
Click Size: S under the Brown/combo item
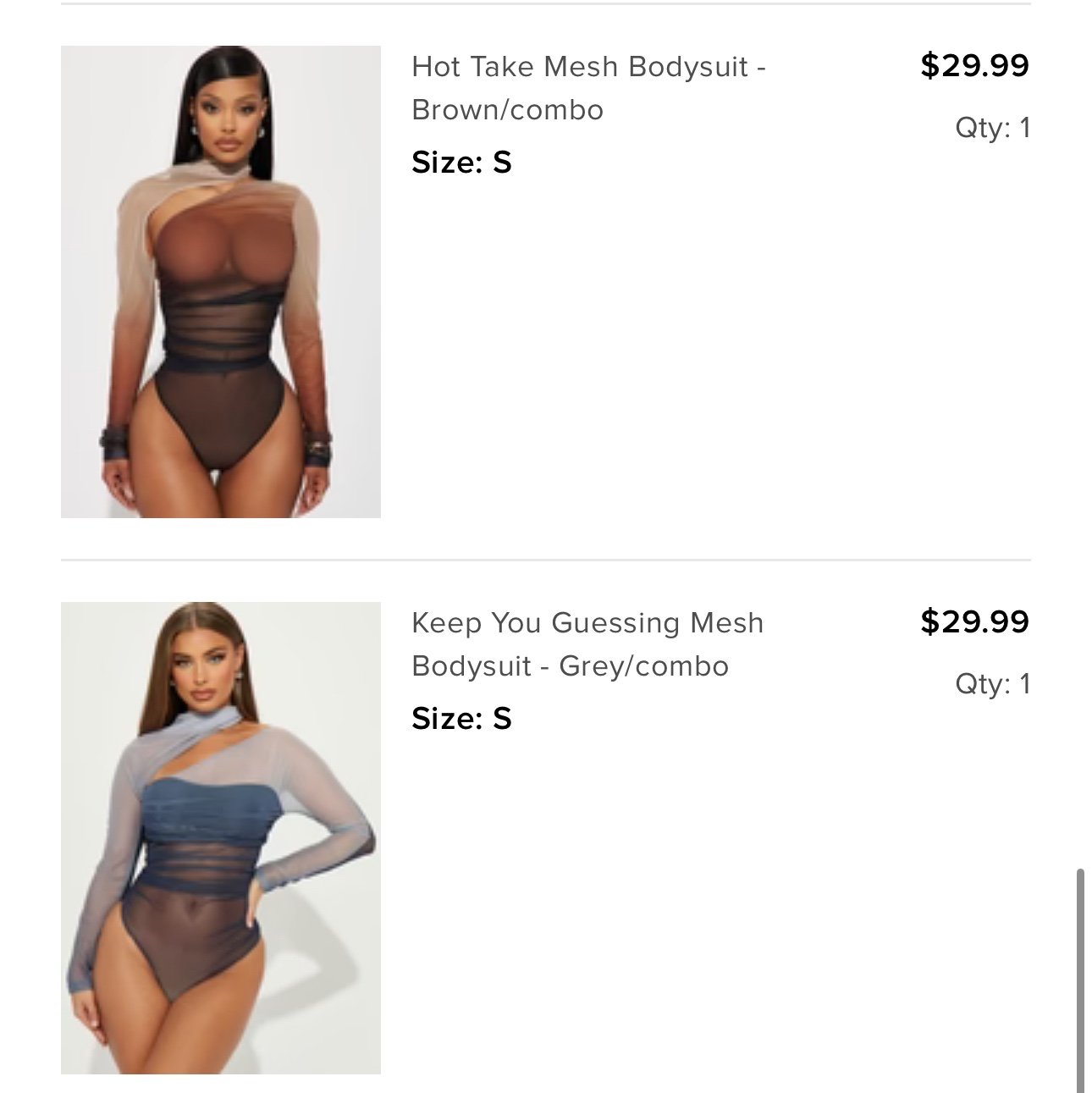(461, 162)
